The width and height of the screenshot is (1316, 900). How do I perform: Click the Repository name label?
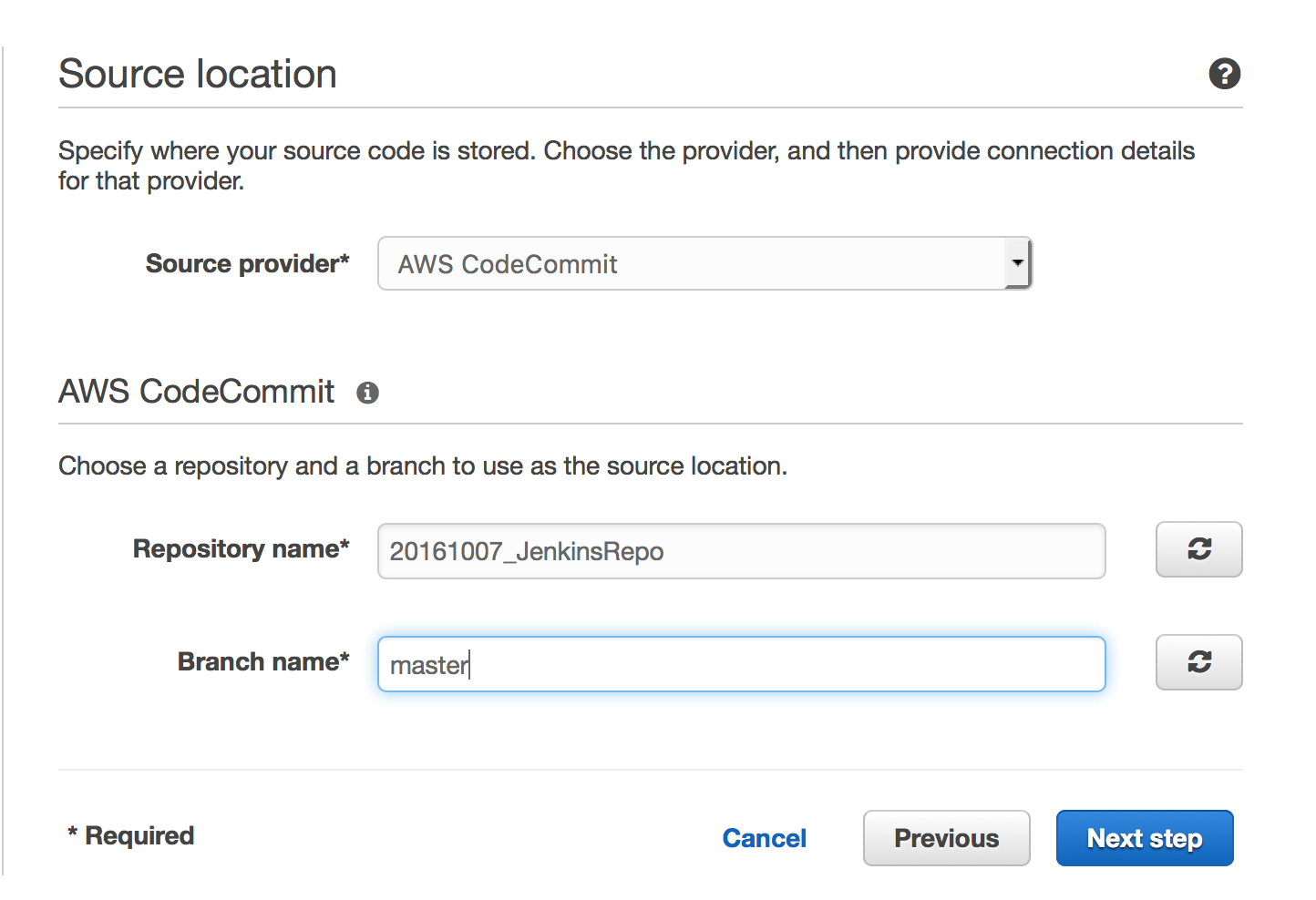241,548
